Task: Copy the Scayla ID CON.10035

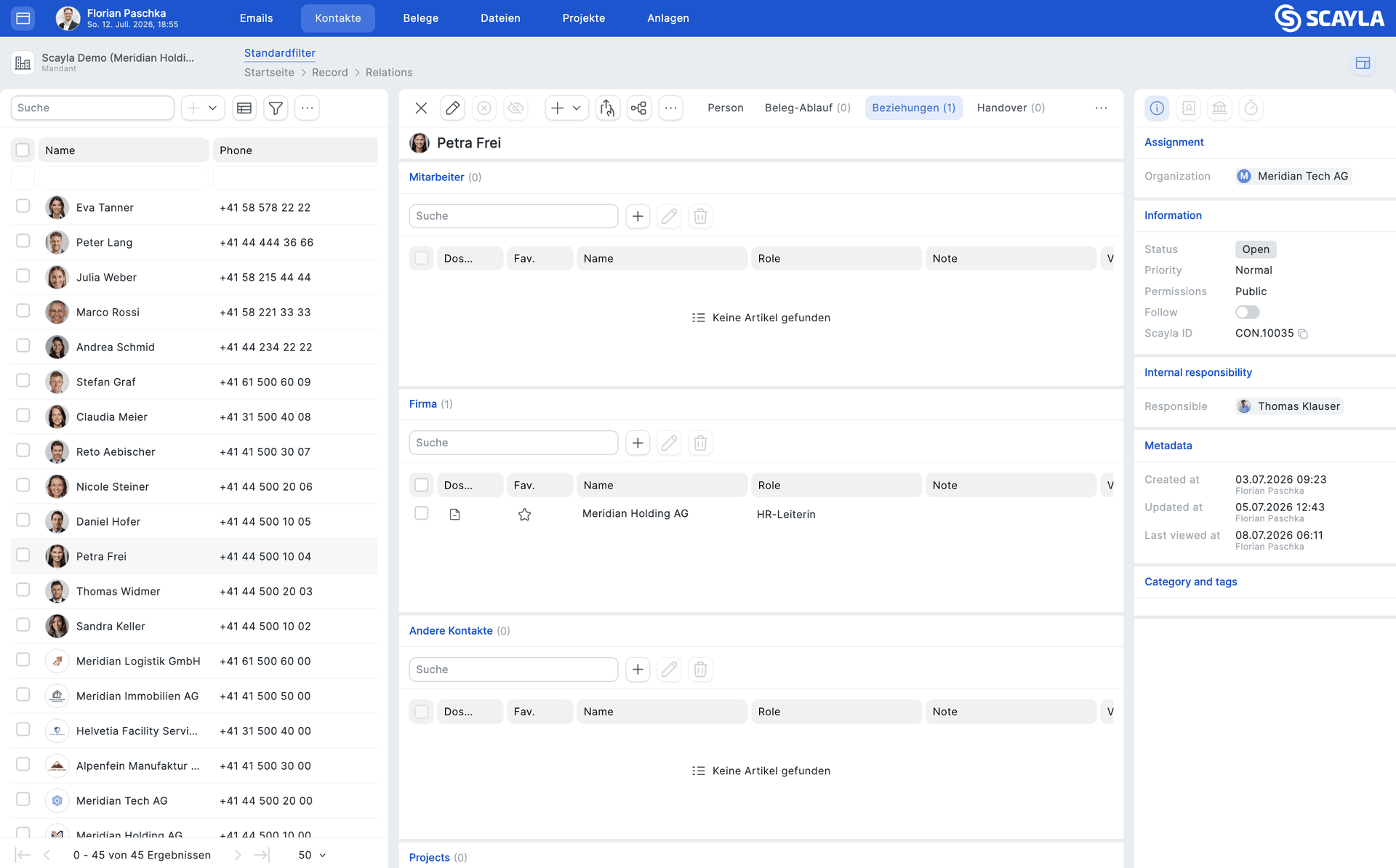Action: 1303,334
